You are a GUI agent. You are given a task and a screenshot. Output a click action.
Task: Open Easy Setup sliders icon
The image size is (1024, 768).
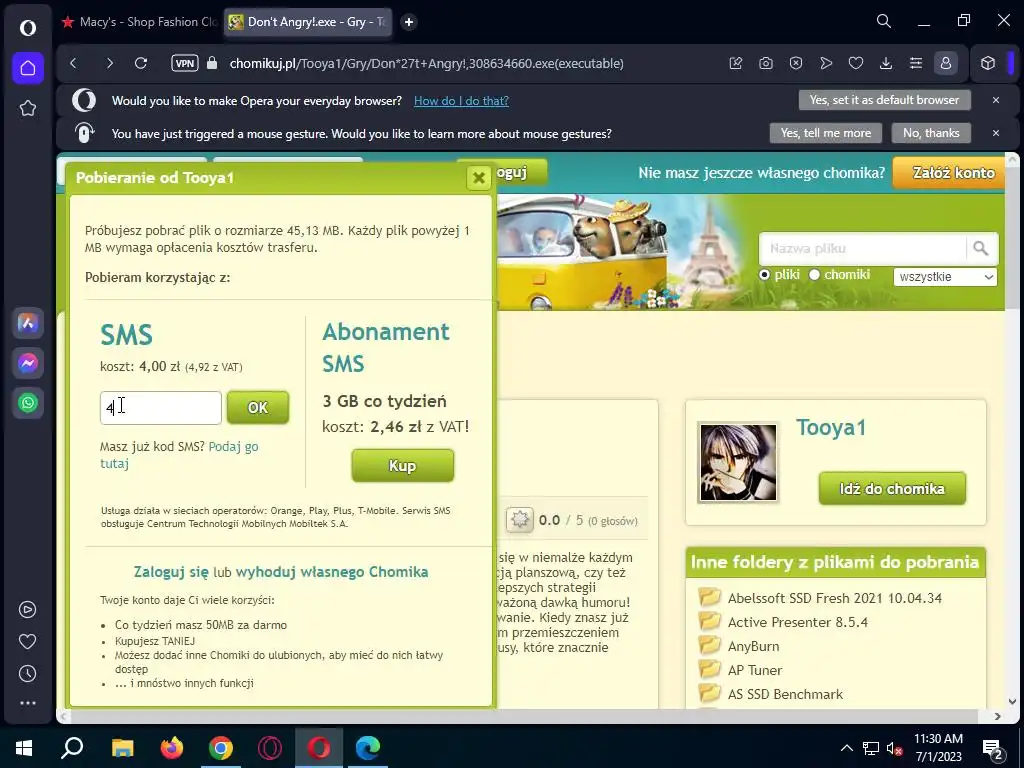click(916, 63)
